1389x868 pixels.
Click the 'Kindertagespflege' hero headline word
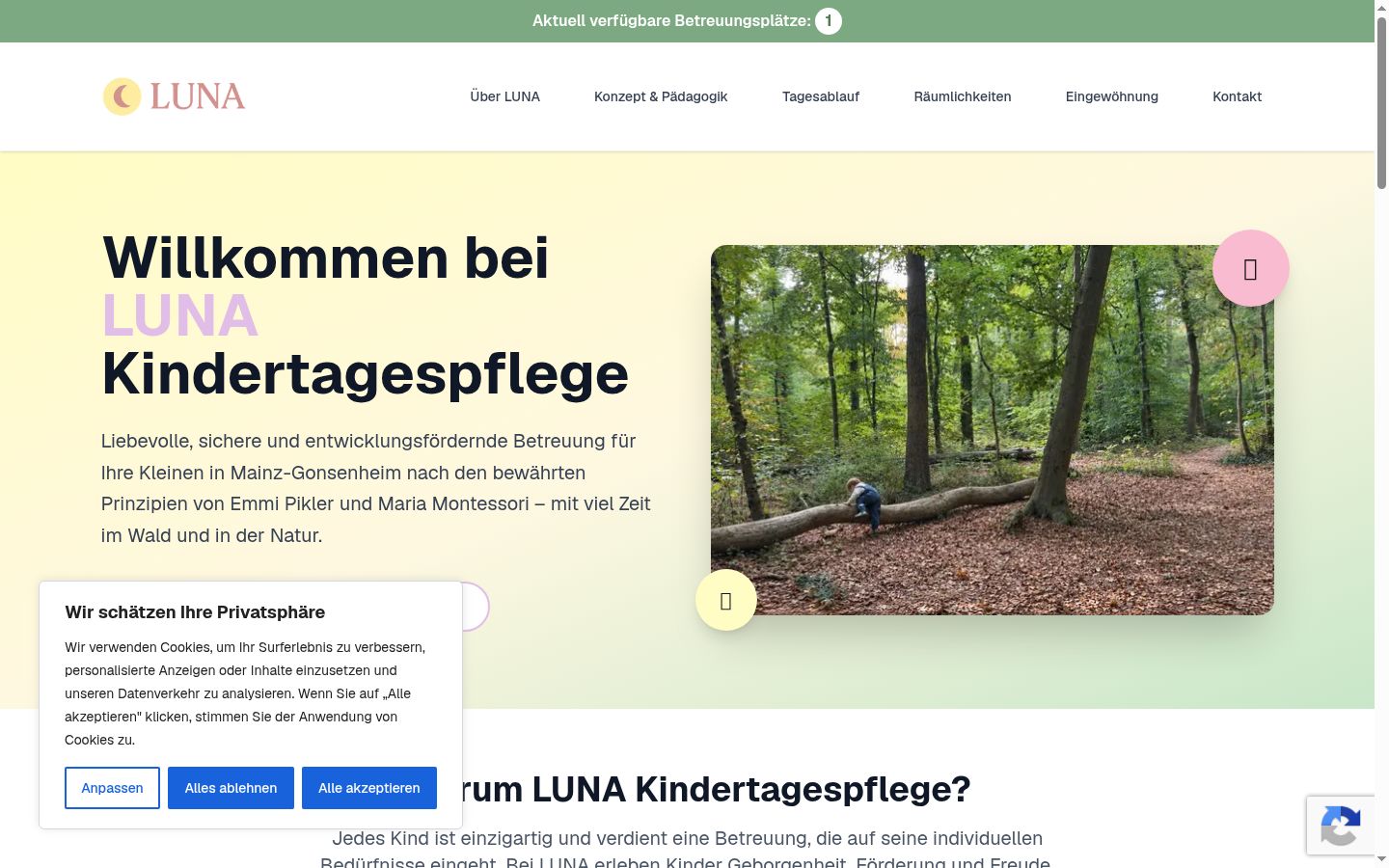[366, 374]
